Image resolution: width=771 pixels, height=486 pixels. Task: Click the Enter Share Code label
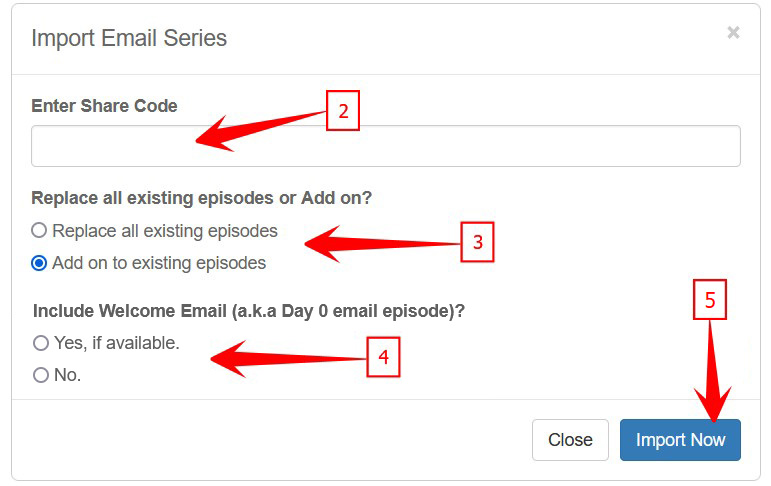point(104,106)
